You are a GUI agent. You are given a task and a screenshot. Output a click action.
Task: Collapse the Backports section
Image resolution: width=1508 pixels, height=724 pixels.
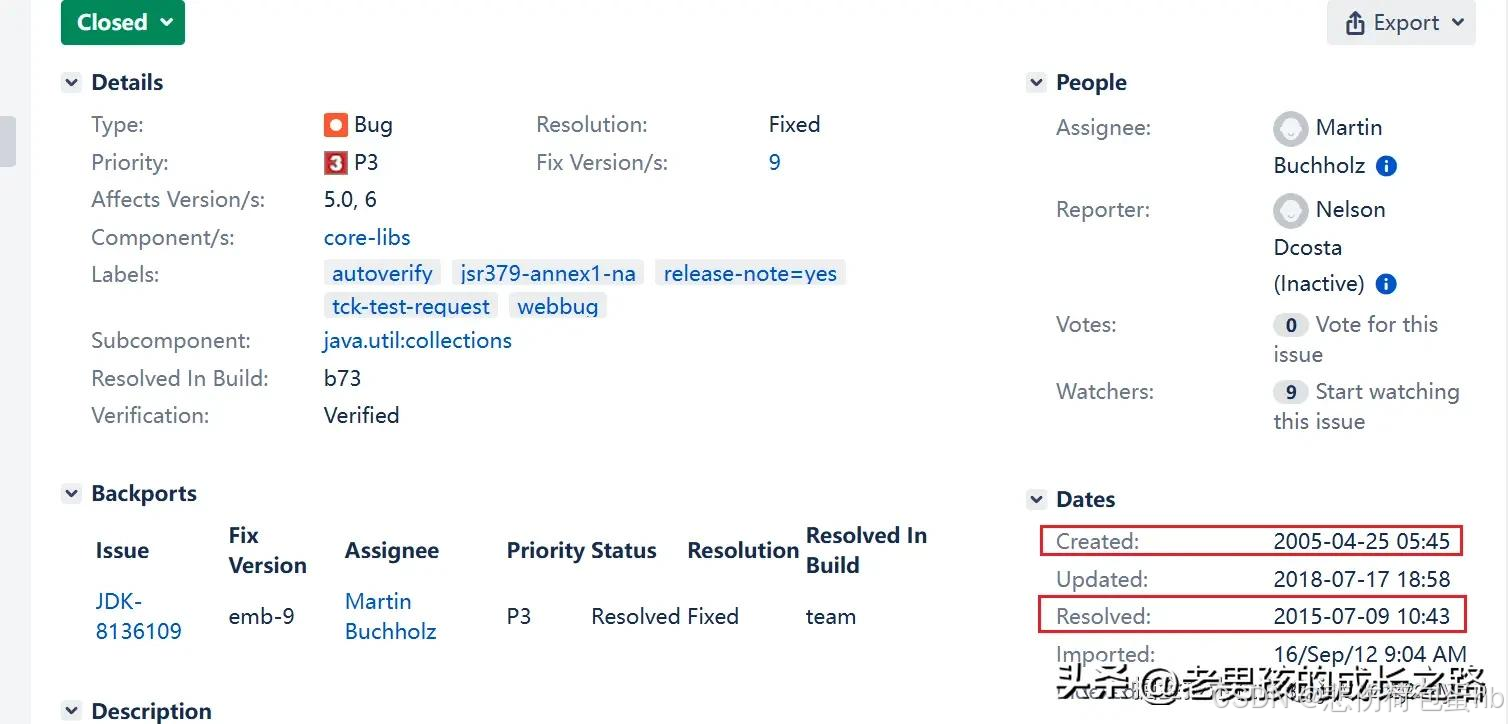70,493
